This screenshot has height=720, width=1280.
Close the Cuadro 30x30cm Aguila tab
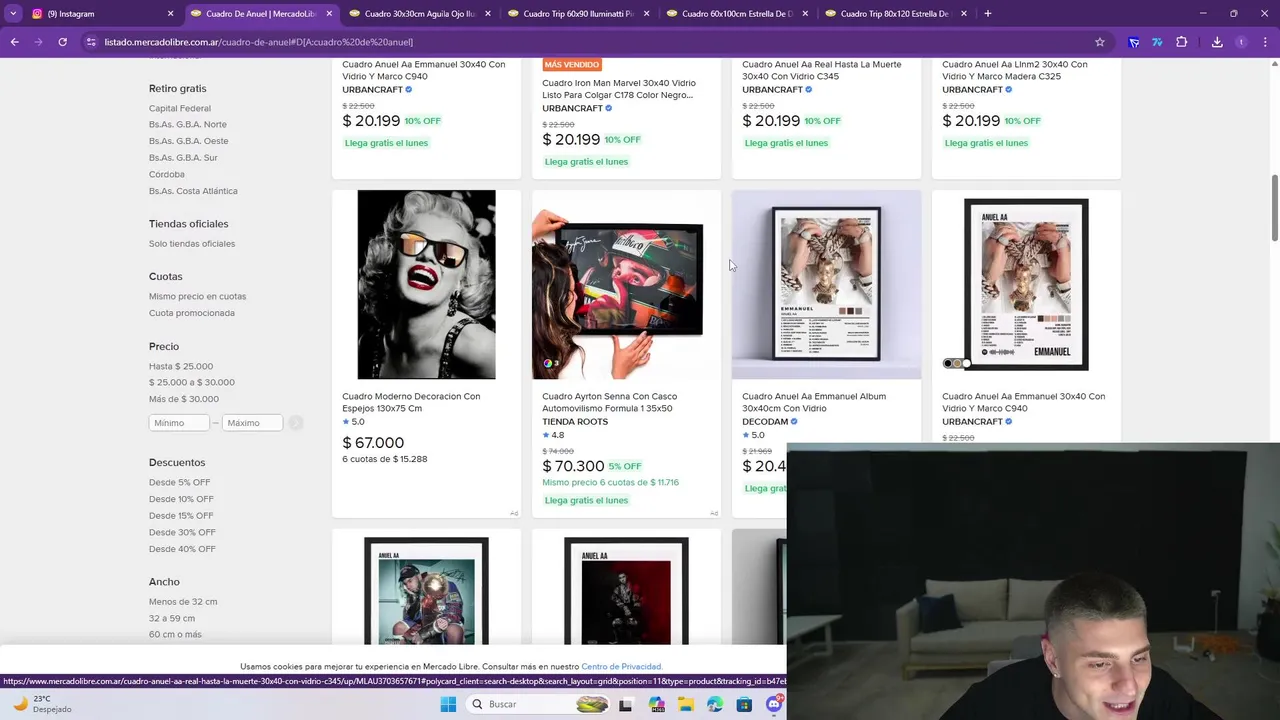pyautogui.click(x=488, y=14)
